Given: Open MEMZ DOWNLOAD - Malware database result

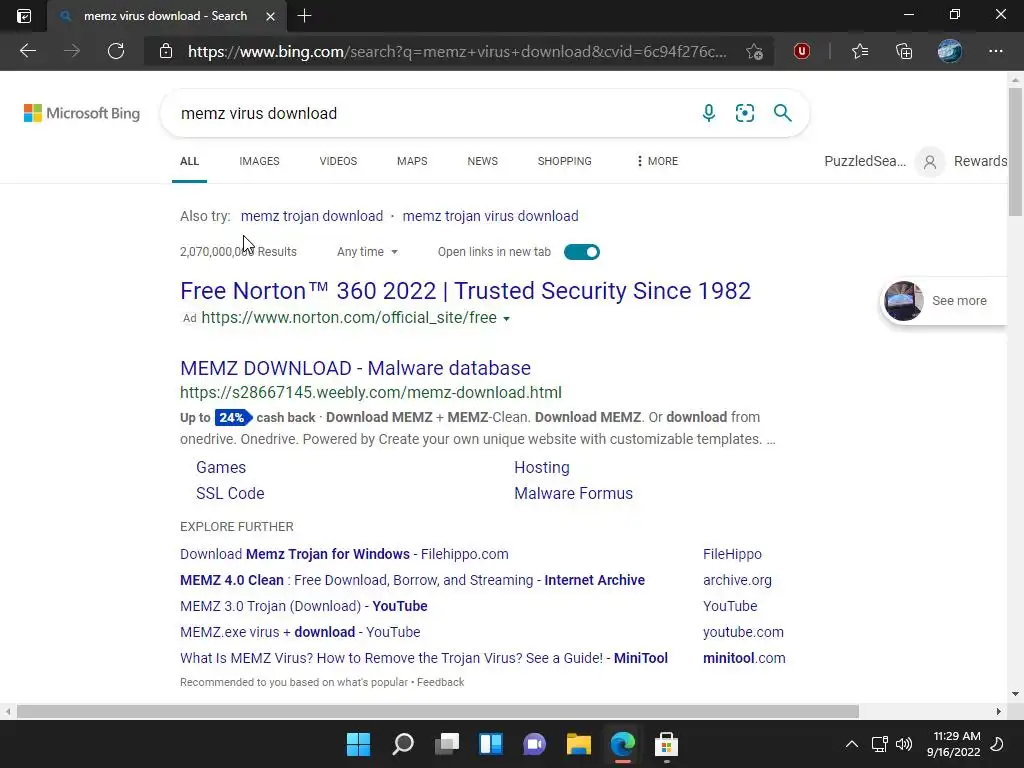Looking at the screenshot, I should pos(355,368).
